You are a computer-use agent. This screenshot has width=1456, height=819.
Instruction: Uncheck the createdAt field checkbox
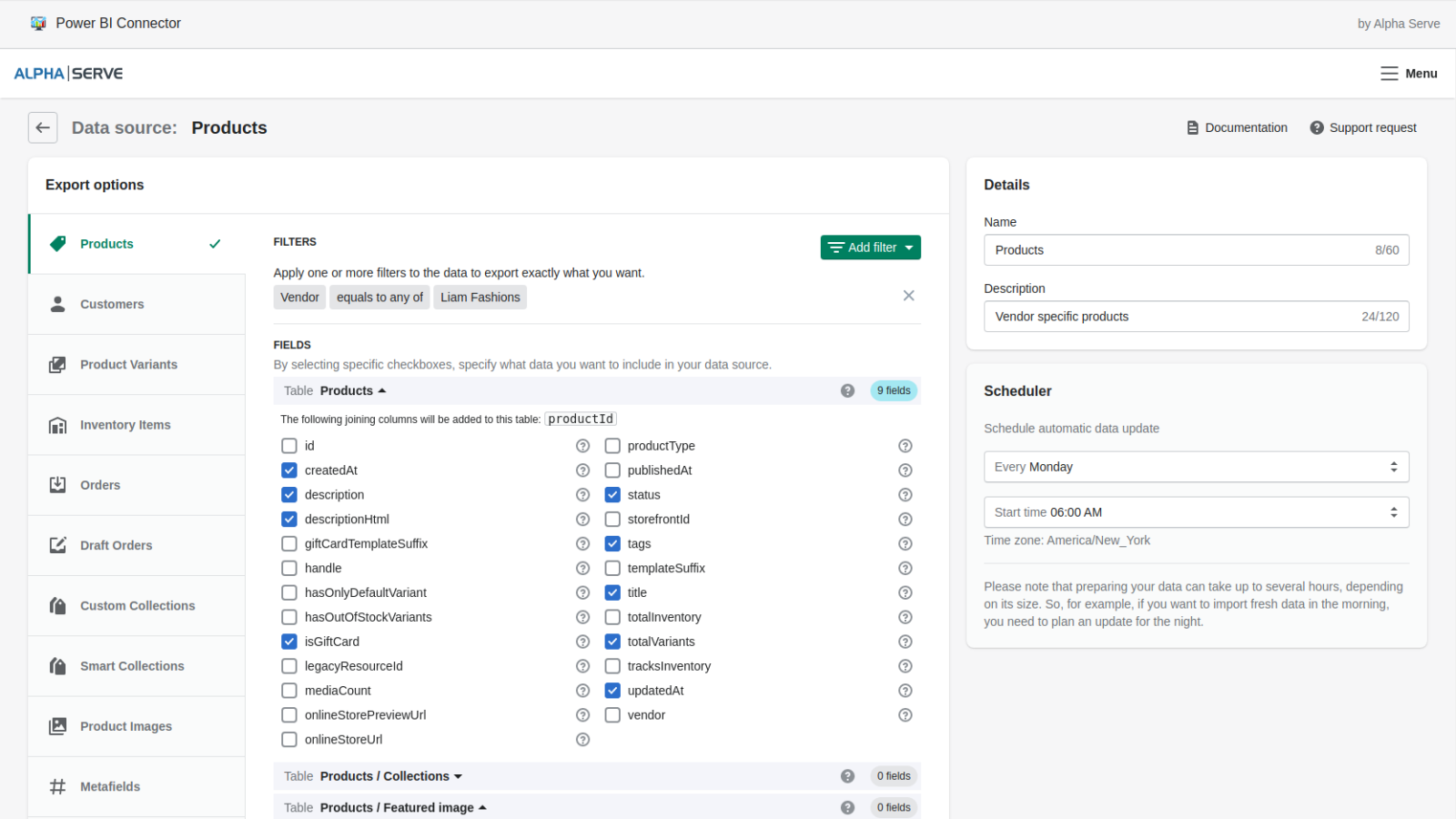pos(288,470)
